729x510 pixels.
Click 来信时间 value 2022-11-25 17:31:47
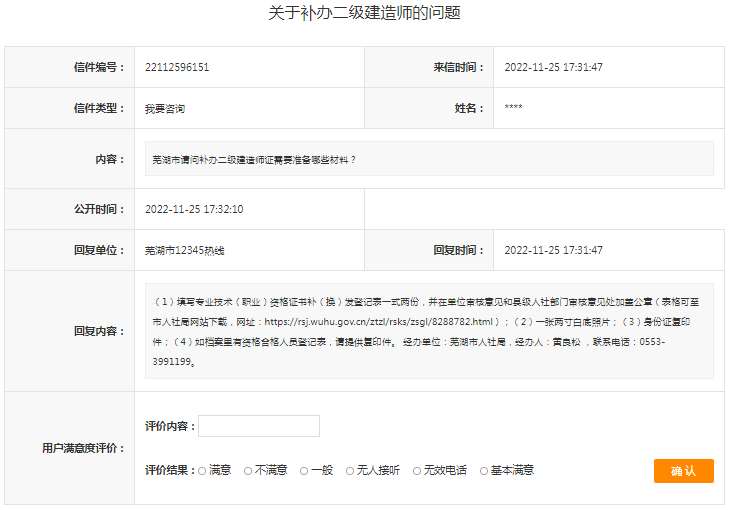(553, 67)
